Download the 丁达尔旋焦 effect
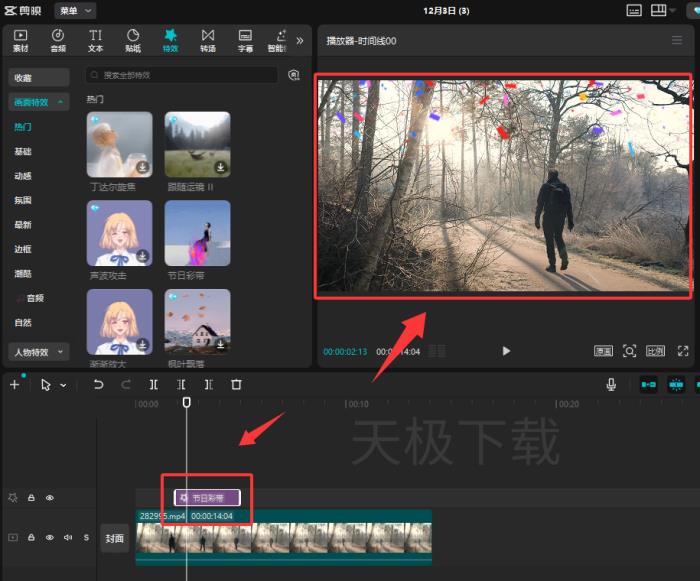 click(x=143, y=167)
